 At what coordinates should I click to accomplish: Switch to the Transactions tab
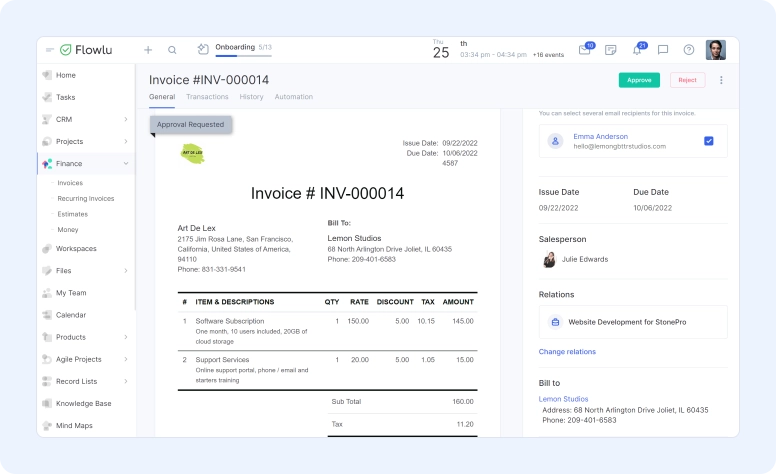tap(207, 97)
